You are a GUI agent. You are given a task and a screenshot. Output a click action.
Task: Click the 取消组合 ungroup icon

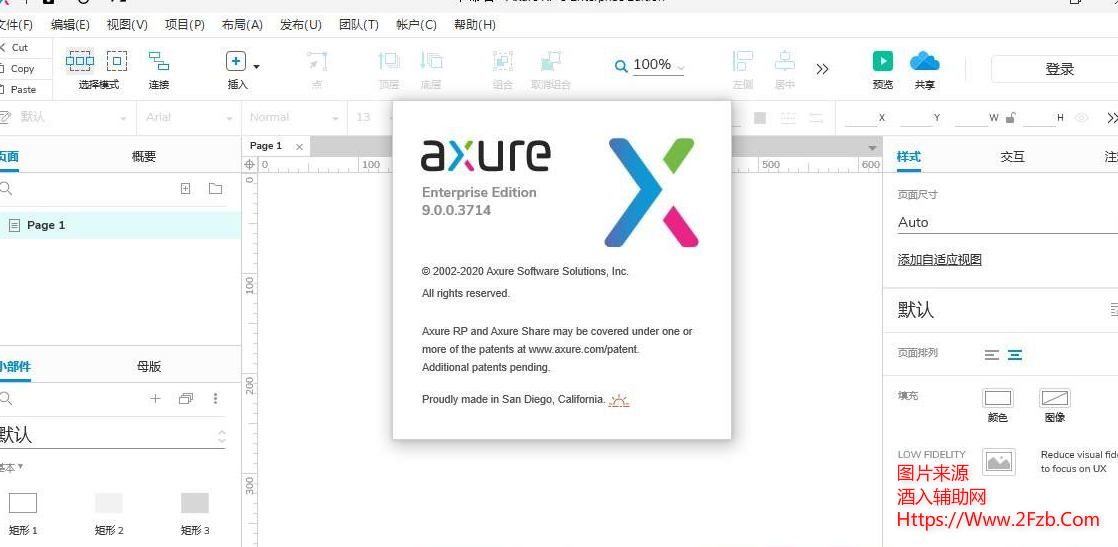[x=550, y=61]
